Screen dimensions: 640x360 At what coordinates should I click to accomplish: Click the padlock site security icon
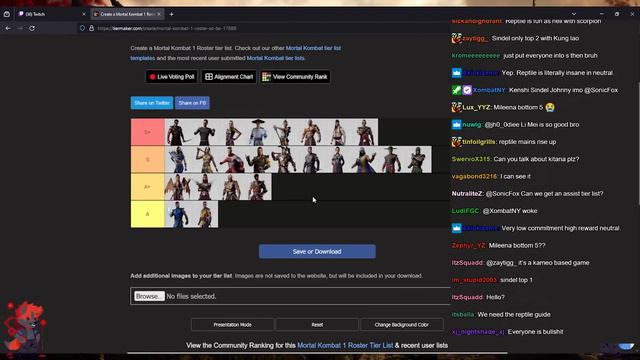(91, 28)
